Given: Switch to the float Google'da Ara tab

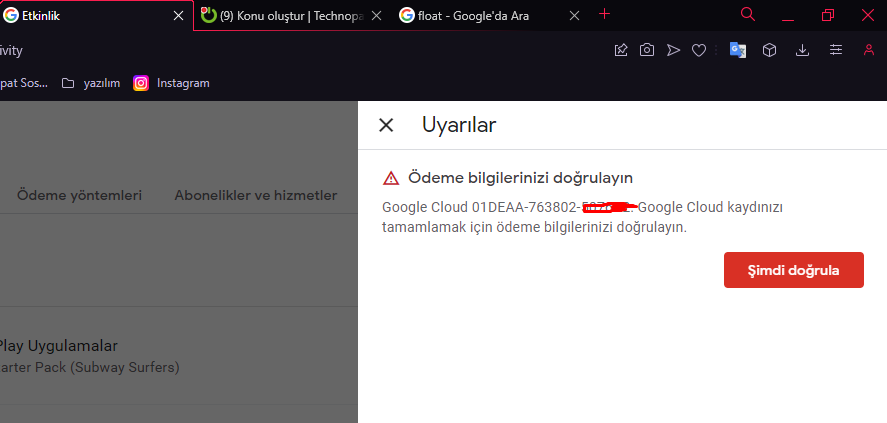Looking at the screenshot, I should (x=480, y=16).
